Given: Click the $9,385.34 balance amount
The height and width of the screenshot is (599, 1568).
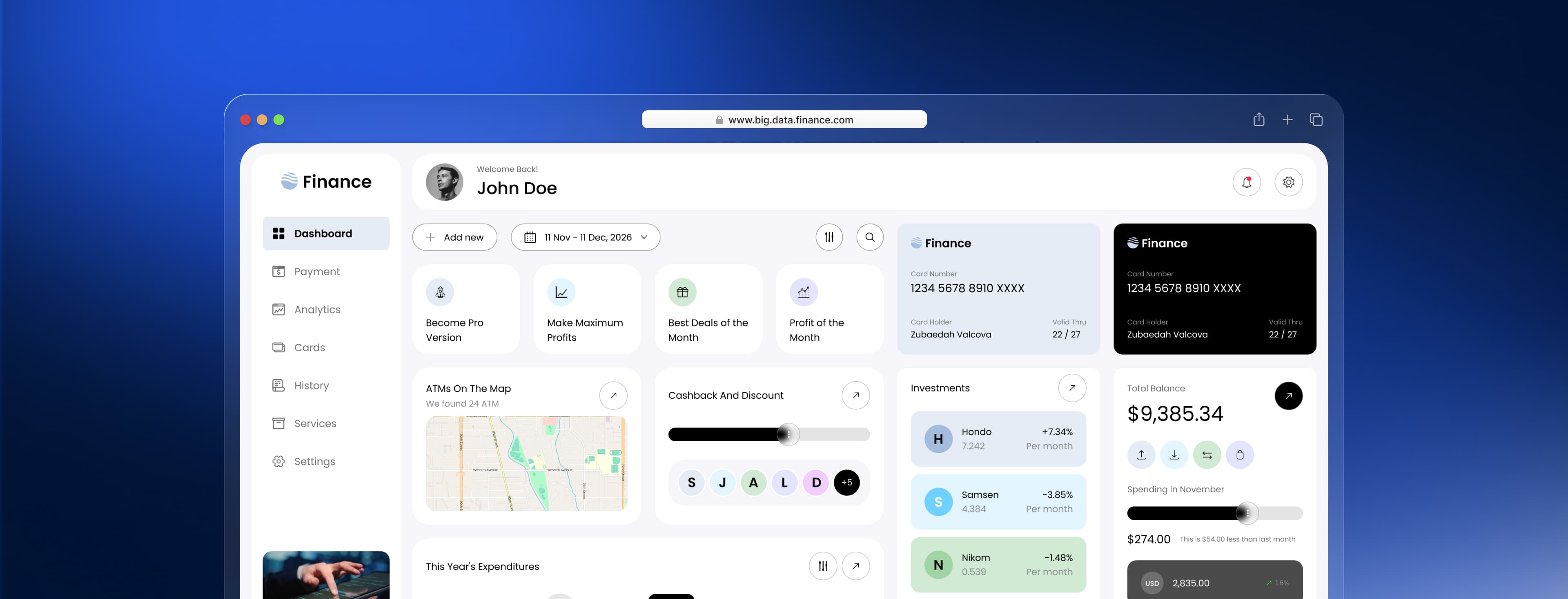Looking at the screenshot, I should [1175, 414].
